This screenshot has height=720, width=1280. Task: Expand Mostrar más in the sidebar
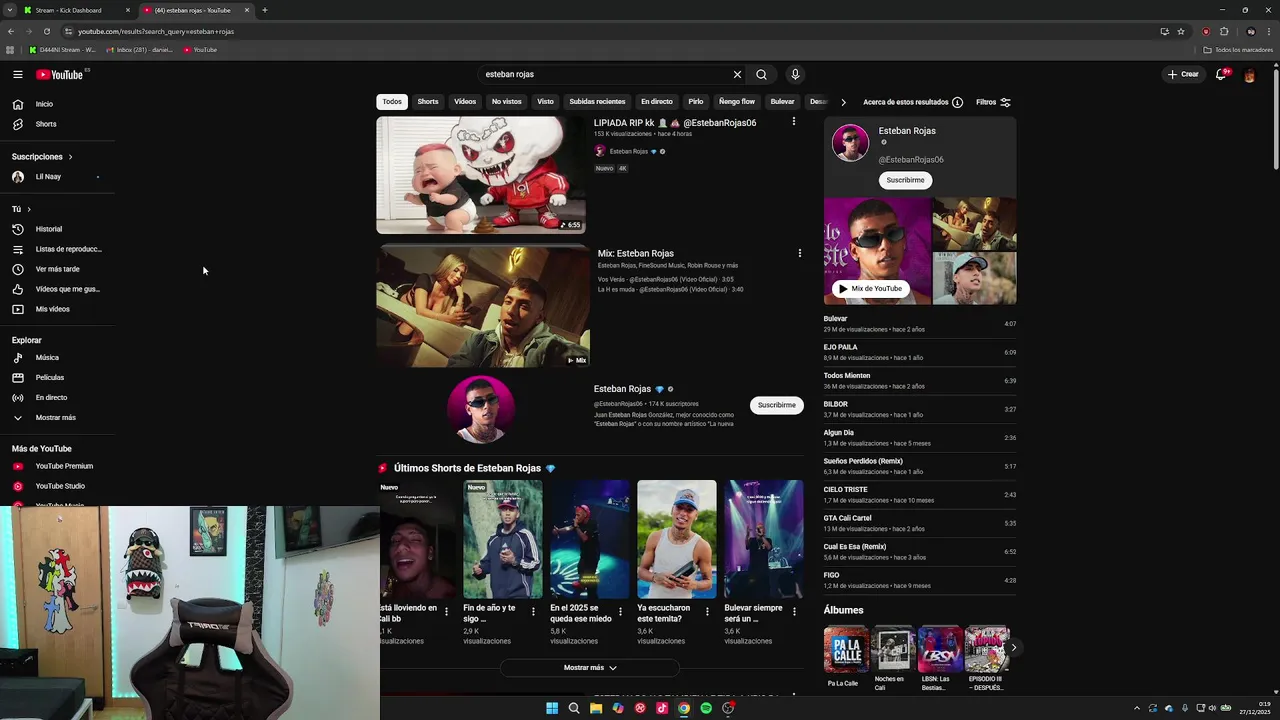click(x=58, y=417)
